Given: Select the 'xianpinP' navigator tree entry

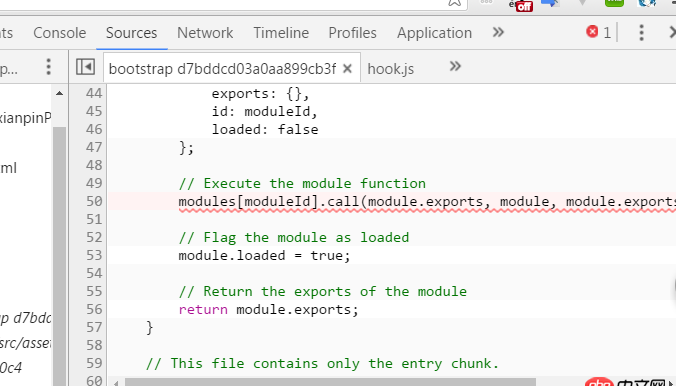Looking at the screenshot, I should (x=26, y=117).
